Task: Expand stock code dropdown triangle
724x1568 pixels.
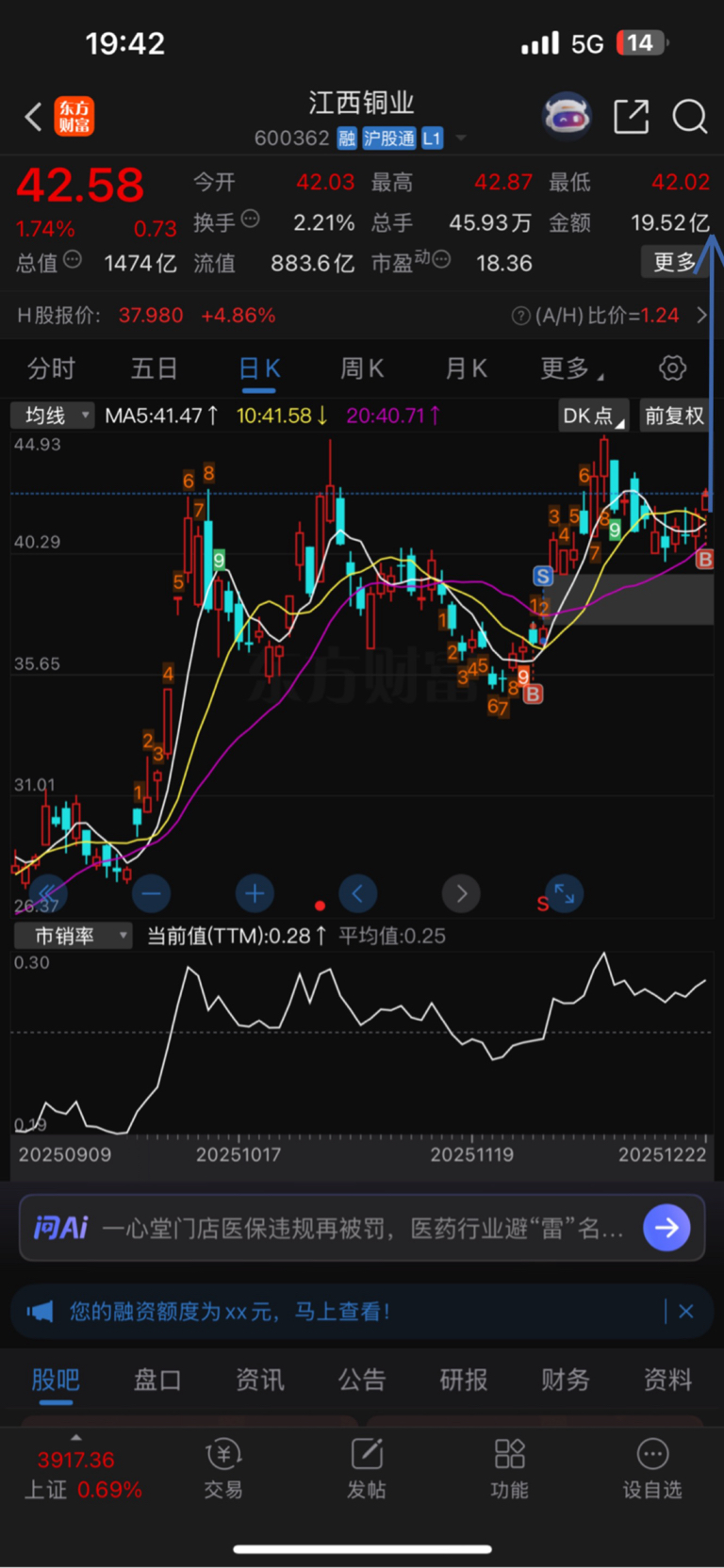Action: (x=461, y=139)
